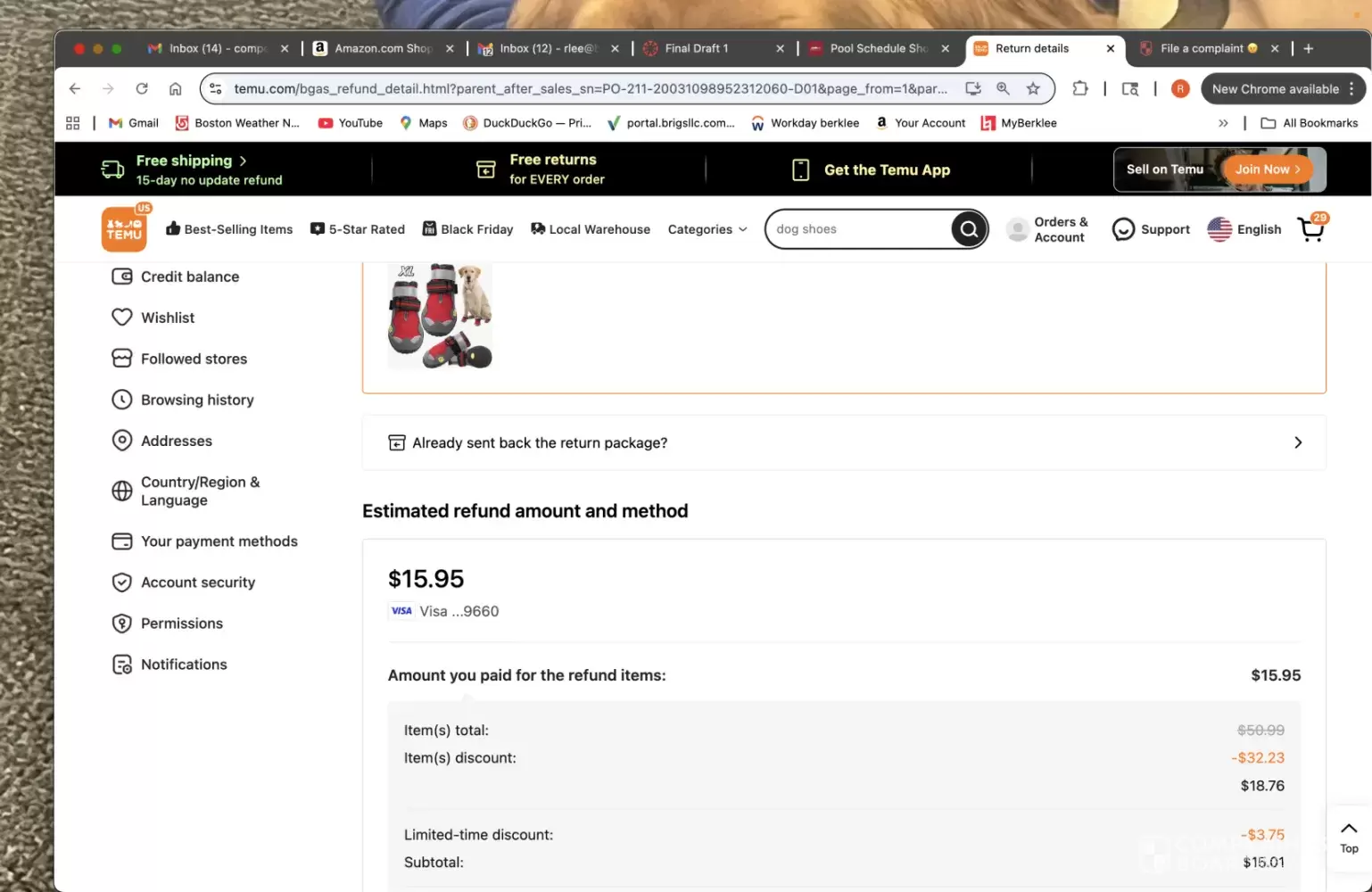Expand 'Already sent back the return package?'
Image resolution: width=1372 pixels, height=892 pixels.
click(843, 442)
